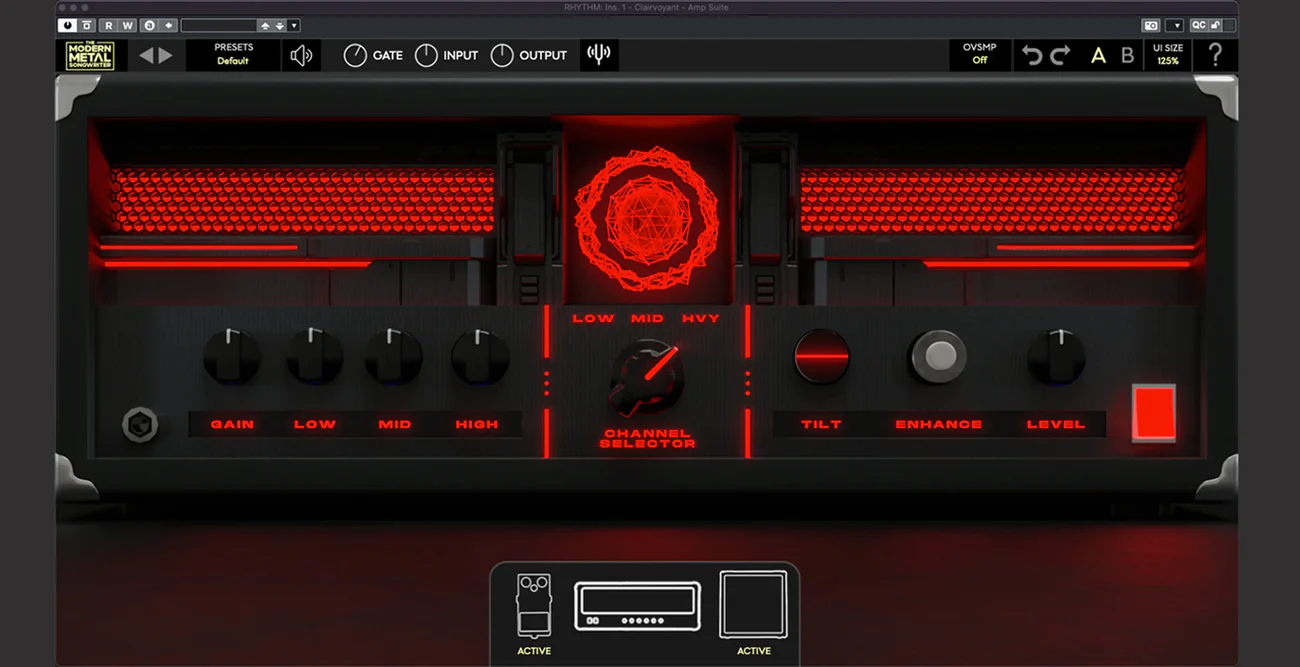The height and width of the screenshot is (667, 1300).
Task: Open dropdown arrow beside camera icon
Action: coord(1176,25)
